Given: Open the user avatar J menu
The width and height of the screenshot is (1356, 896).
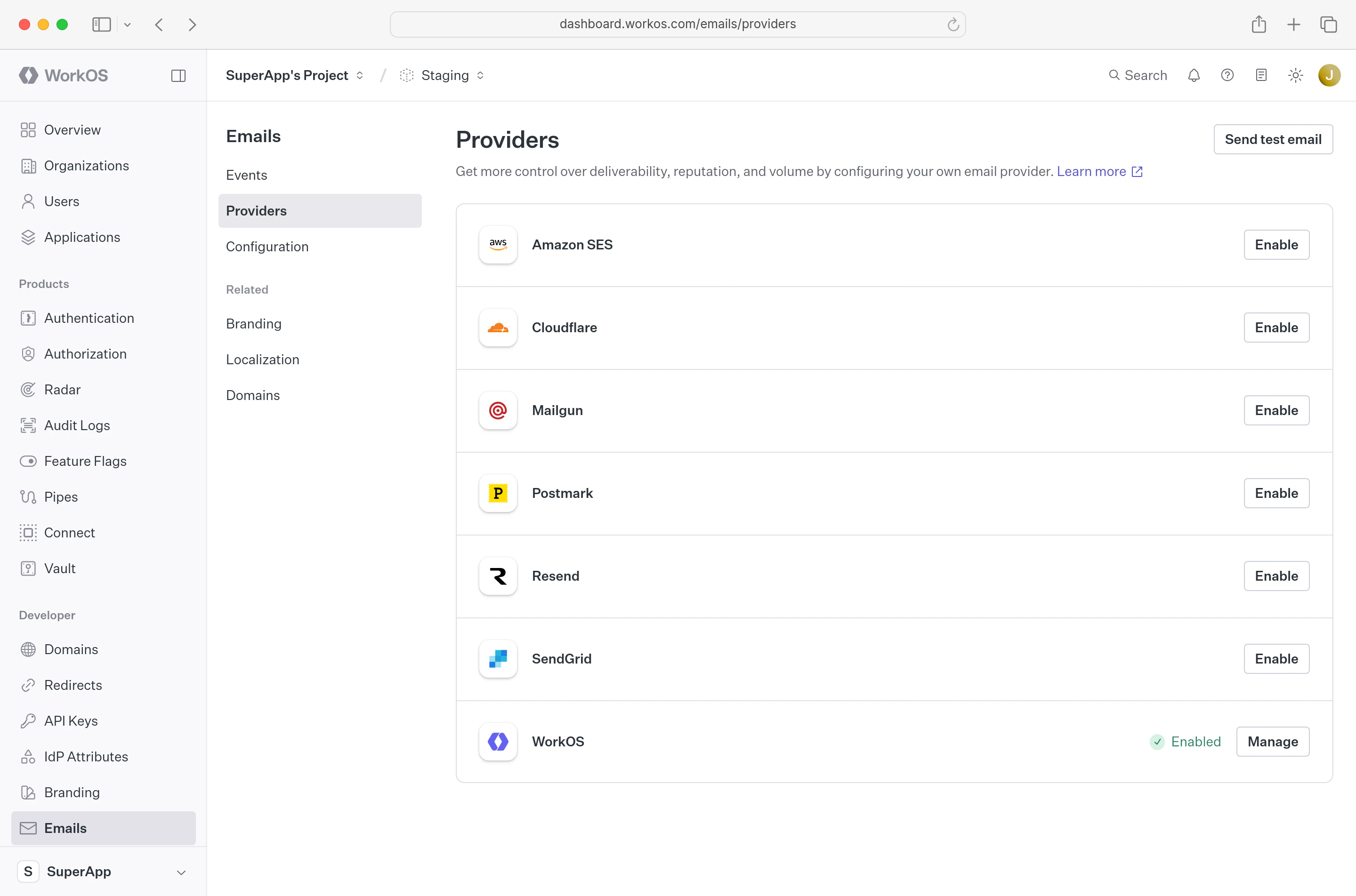Looking at the screenshot, I should pyautogui.click(x=1329, y=75).
